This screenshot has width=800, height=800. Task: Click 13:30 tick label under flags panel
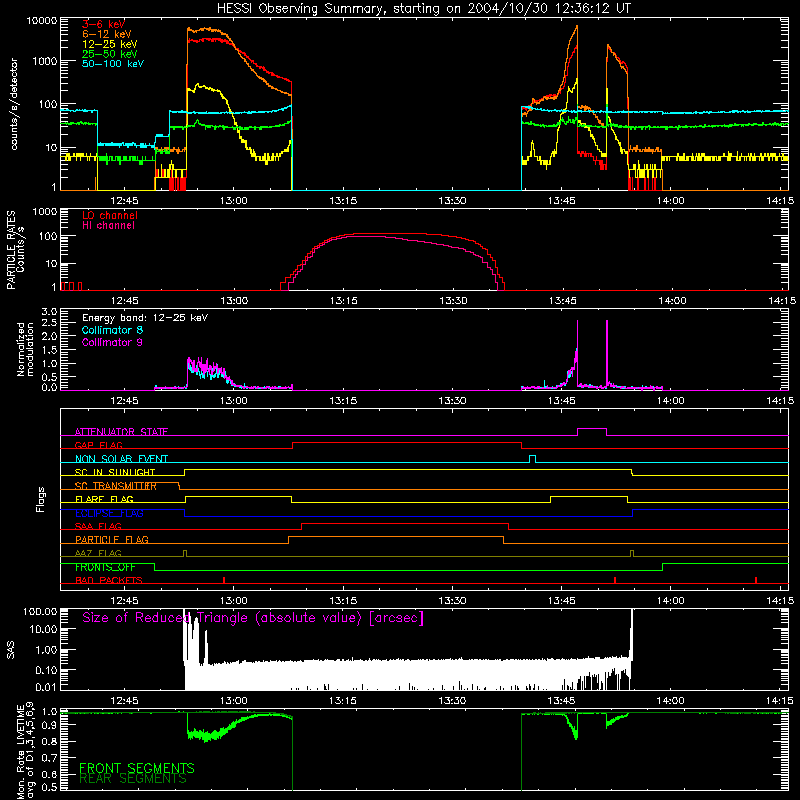click(x=453, y=601)
